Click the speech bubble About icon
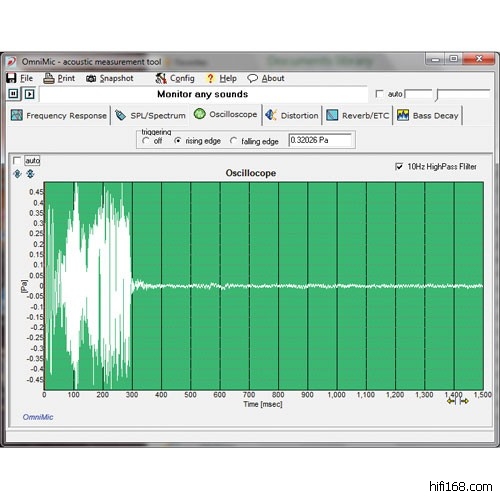 point(252,78)
